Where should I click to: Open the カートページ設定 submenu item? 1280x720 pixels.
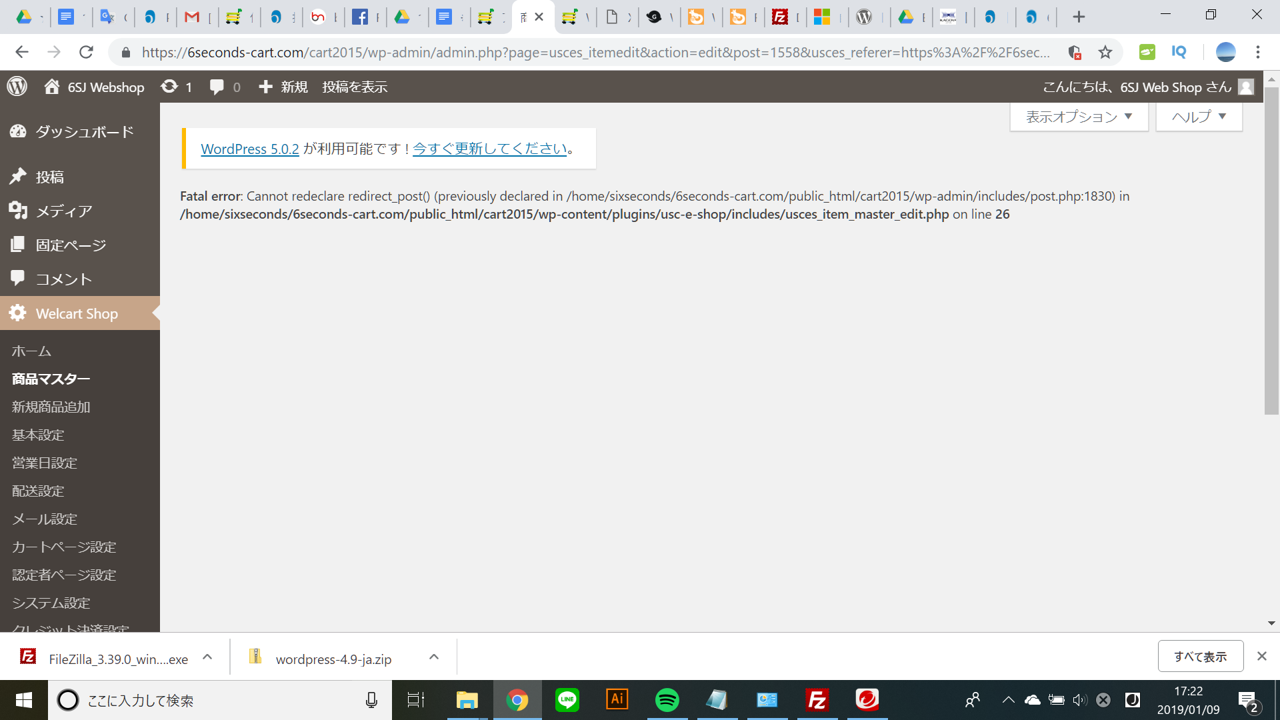click(x=64, y=547)
